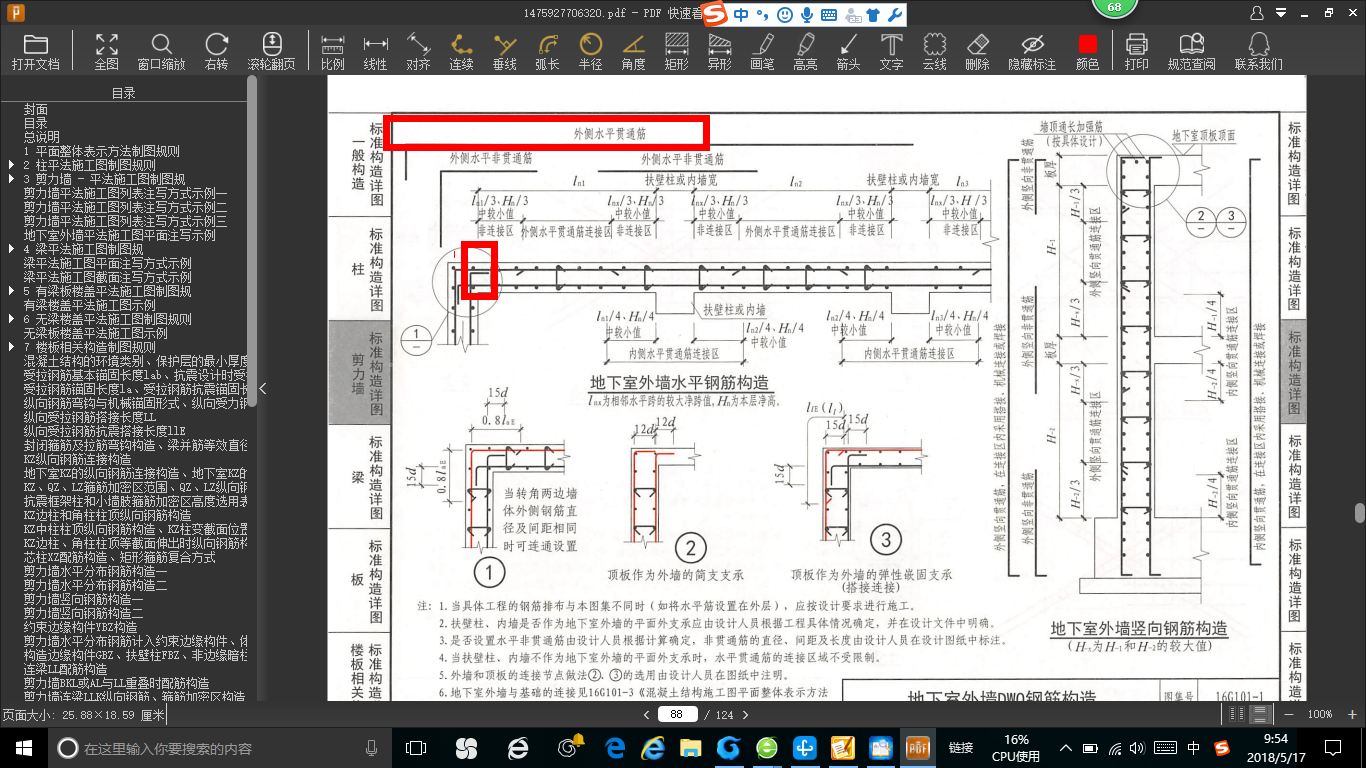The width and height of the screenshot is (1366, 768).
Task: Open outline entry 剪力墙水平分布钢筋构造一
Action: [96, 571]
